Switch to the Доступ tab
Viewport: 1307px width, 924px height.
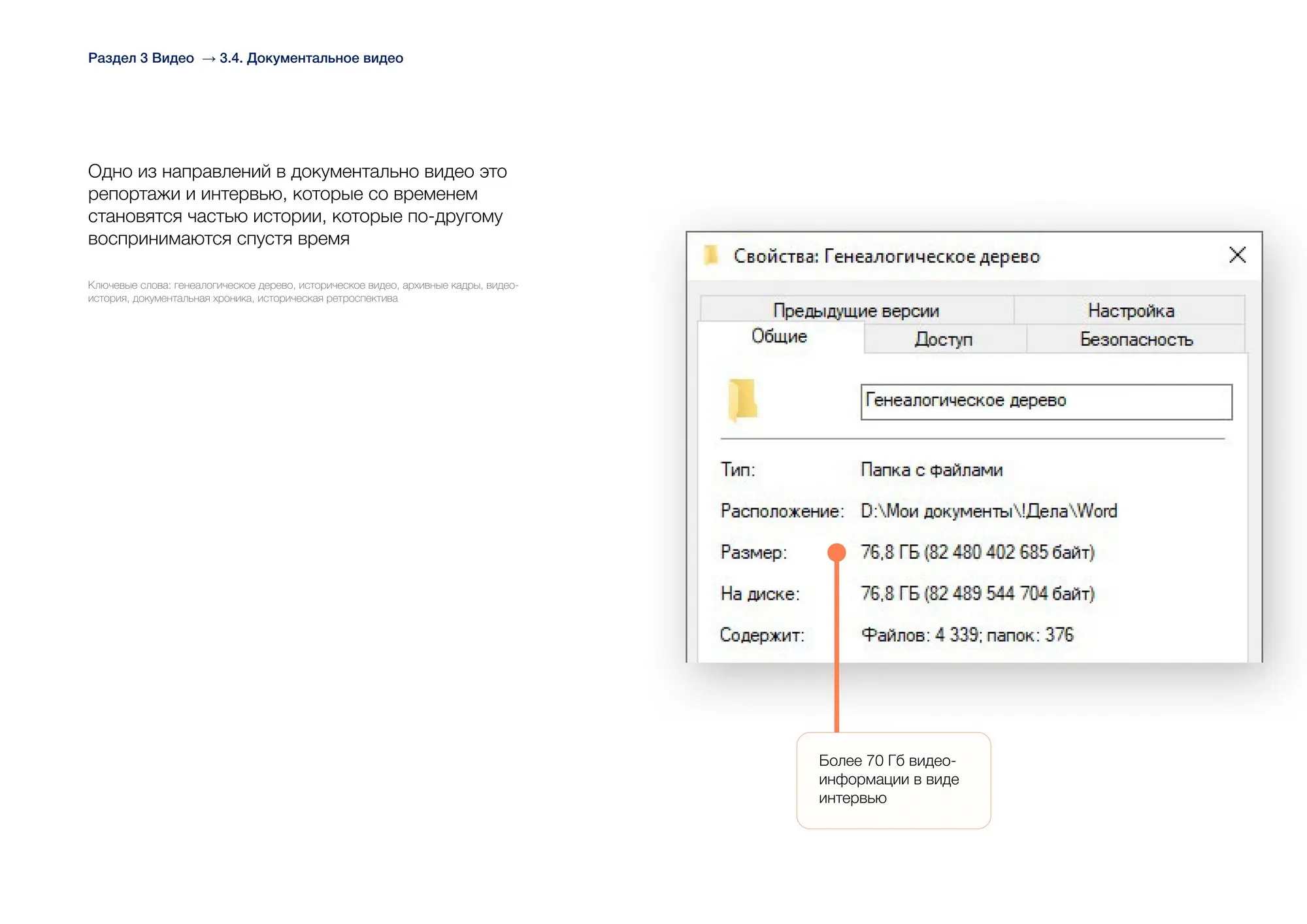[x=944, y=339]
